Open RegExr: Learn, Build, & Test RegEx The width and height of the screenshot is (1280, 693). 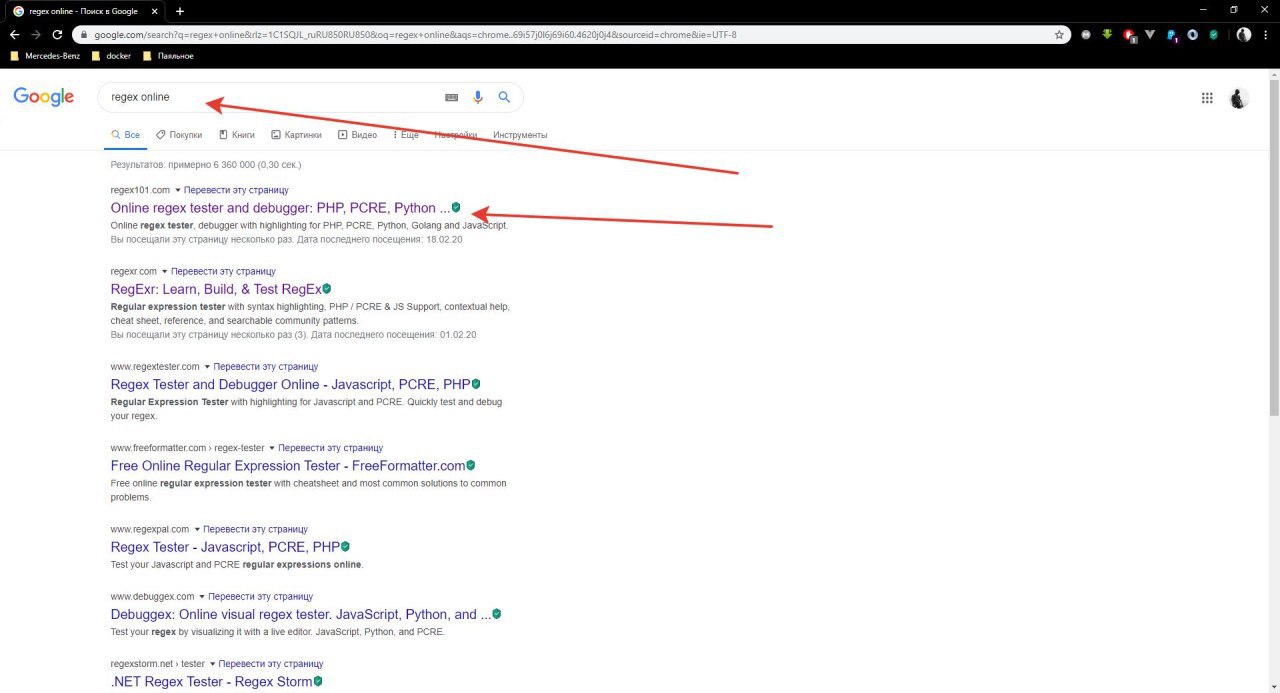[215, 289]
